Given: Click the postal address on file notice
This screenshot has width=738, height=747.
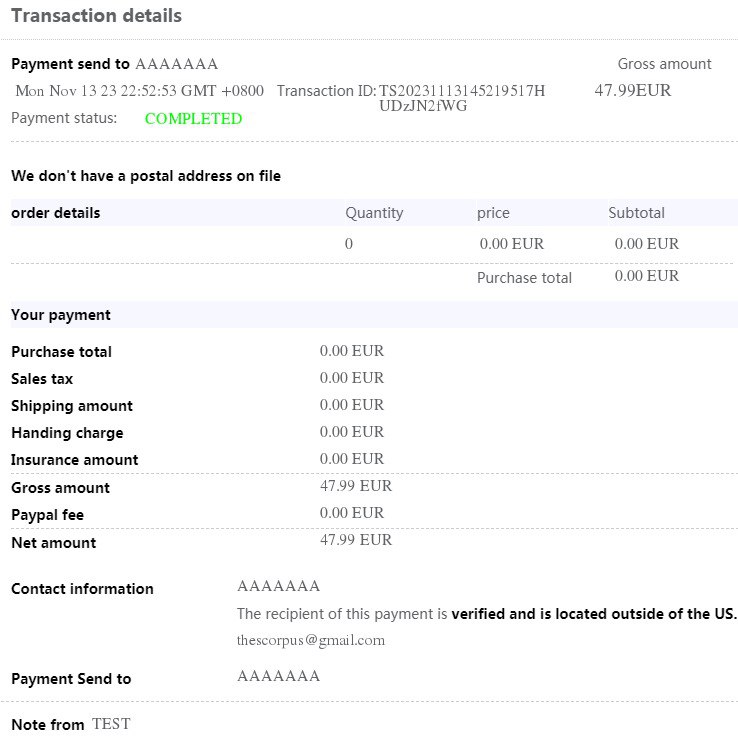Looking at the screenshot, I should pyautogui.click(x=146, y=176).
